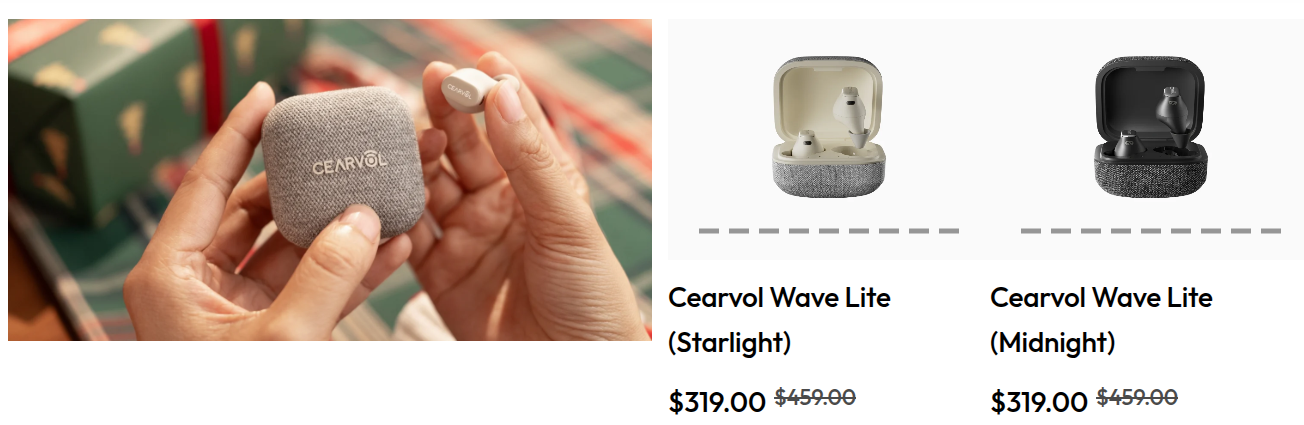Select the crossed-out $459.00 price for Midnight
The width and height of the screenshot is (1304, 425).
[1137, 397]
